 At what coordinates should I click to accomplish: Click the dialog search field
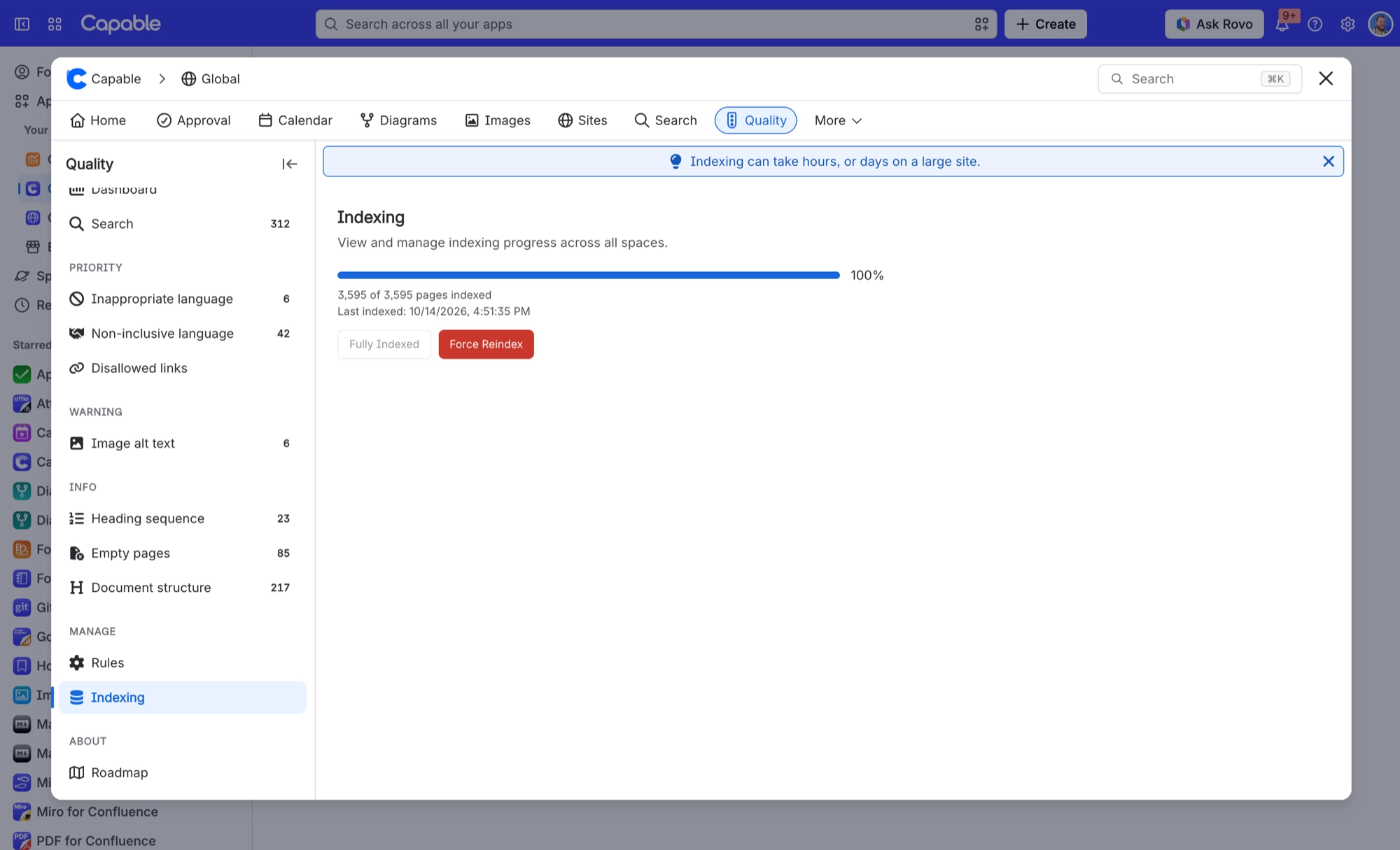(x=1199, y=79)
